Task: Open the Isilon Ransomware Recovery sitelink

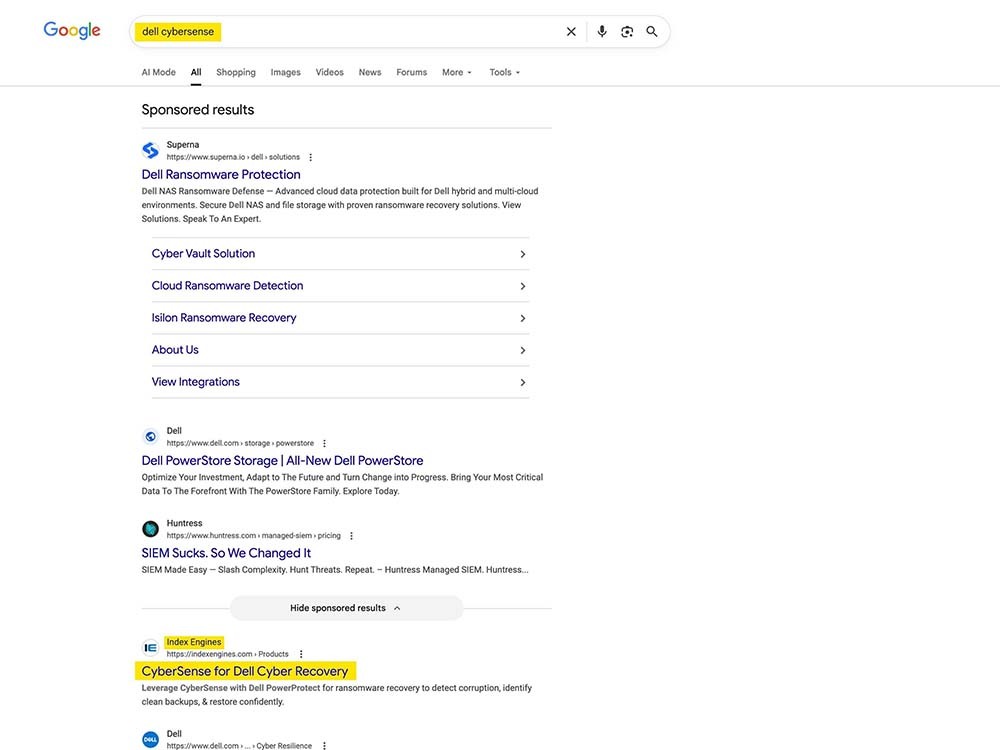Action: [x=224, y=318]
